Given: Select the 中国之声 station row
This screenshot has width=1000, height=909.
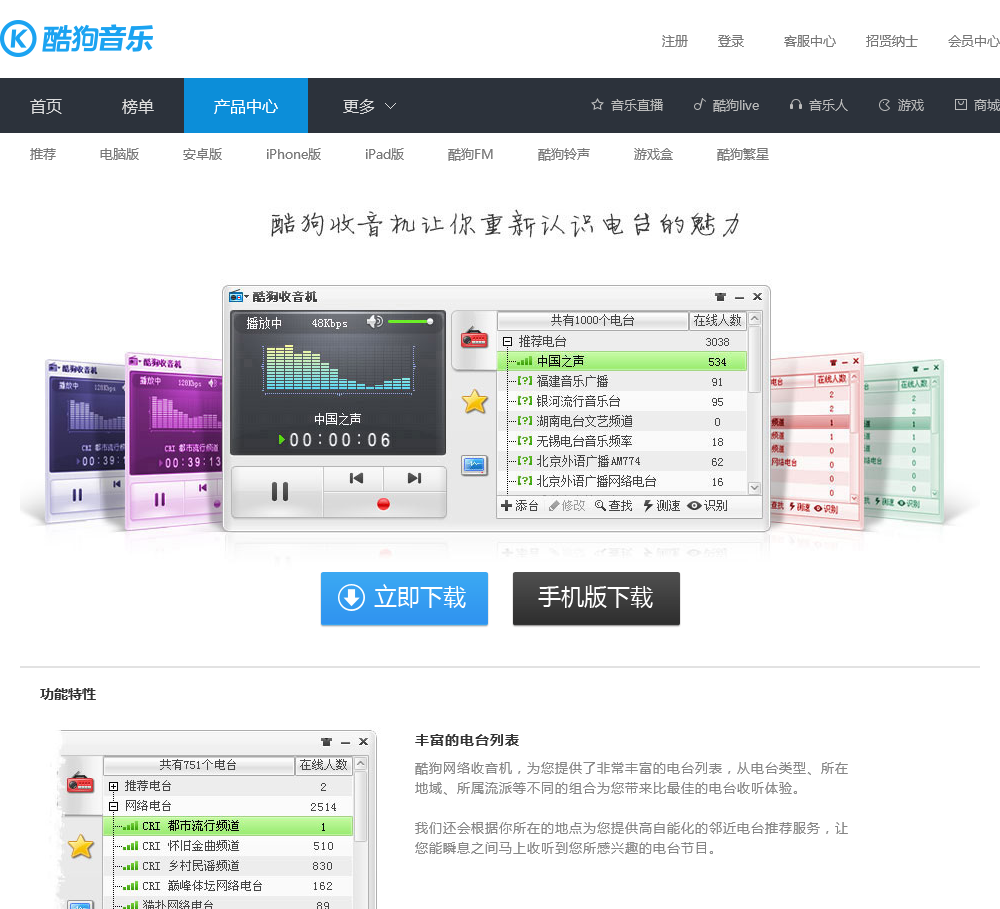Looking at the screenshot, I should pyautogui.click(x=622, y=362).
